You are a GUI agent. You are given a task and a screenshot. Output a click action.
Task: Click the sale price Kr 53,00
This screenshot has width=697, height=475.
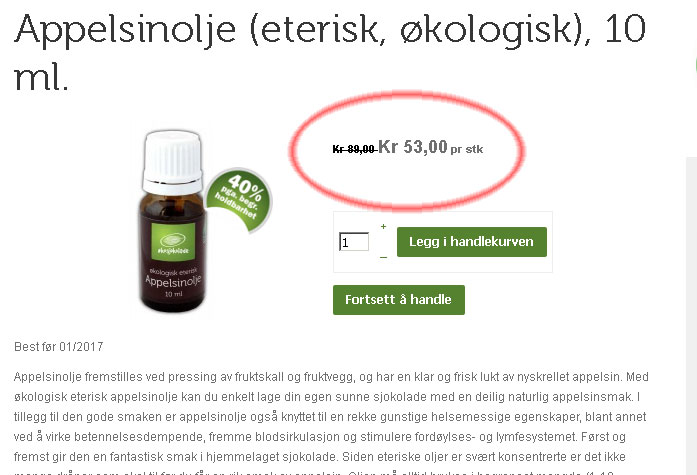[x=413, y=147]
